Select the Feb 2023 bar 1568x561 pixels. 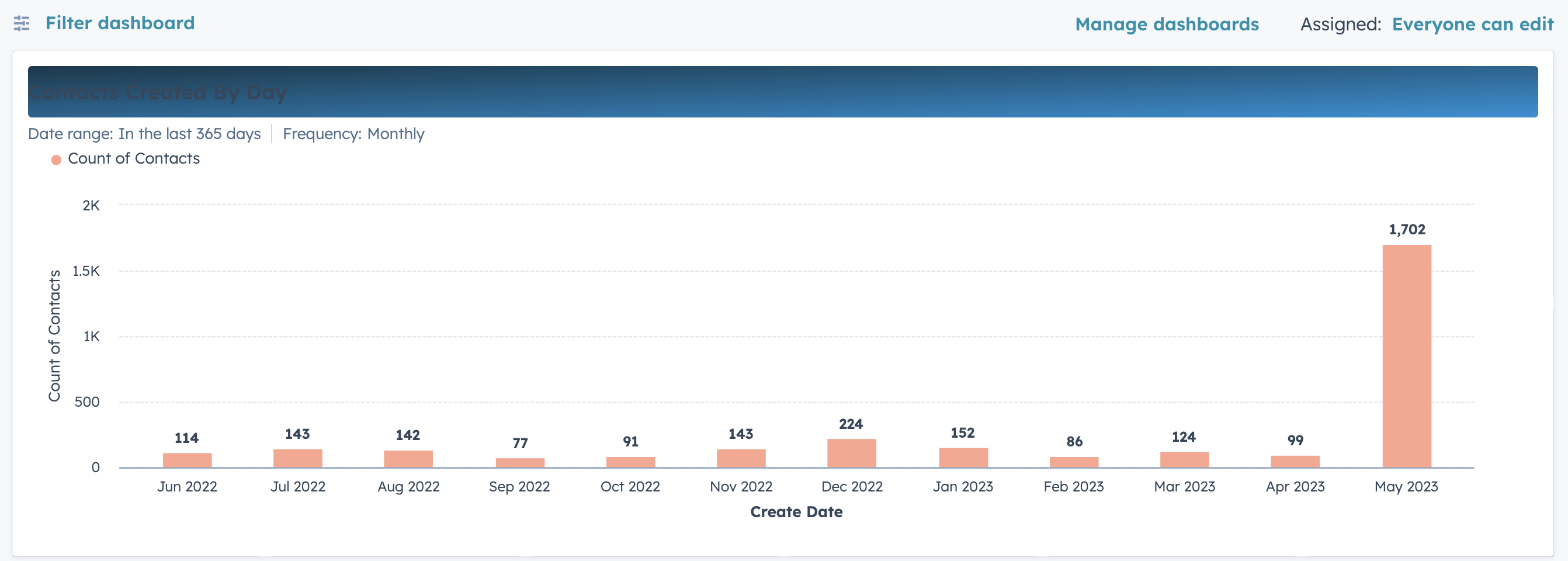click(1074, 462)
